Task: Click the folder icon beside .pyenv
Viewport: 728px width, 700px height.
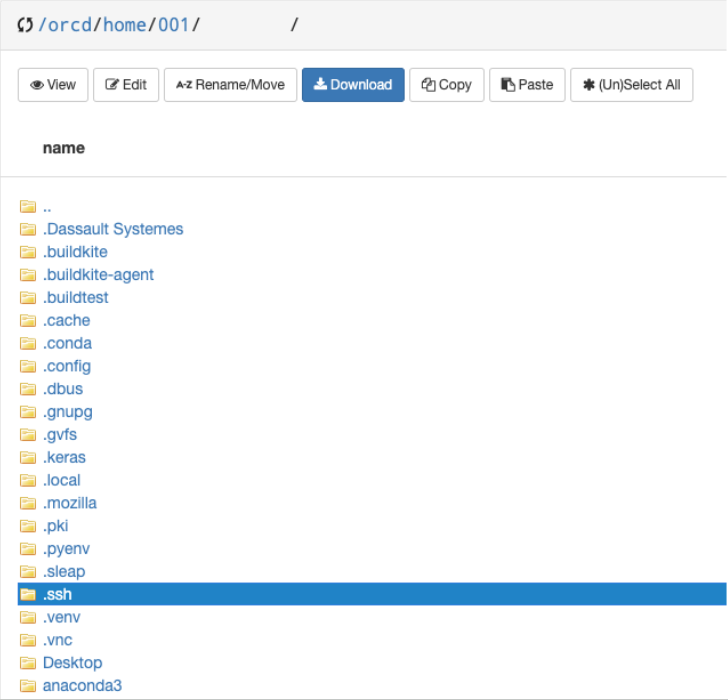Action: (x=28, y=549)
